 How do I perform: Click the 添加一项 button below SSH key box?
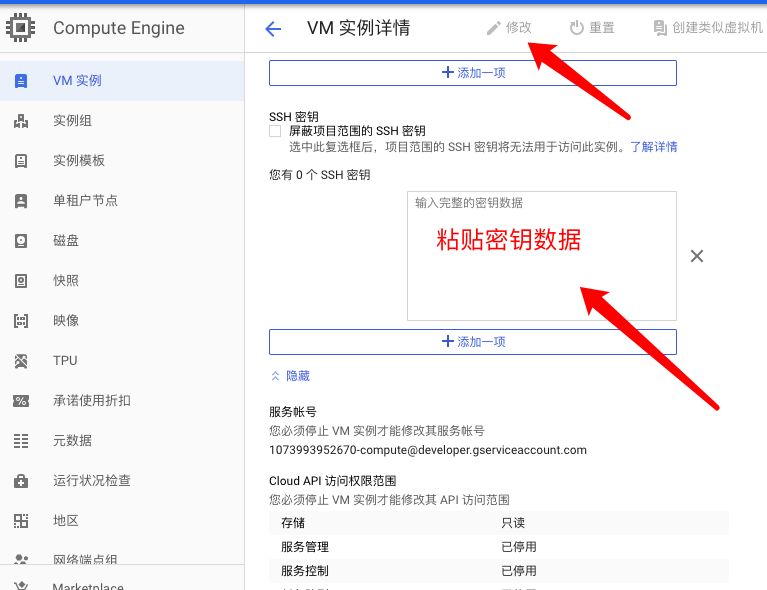coord(473,342)
